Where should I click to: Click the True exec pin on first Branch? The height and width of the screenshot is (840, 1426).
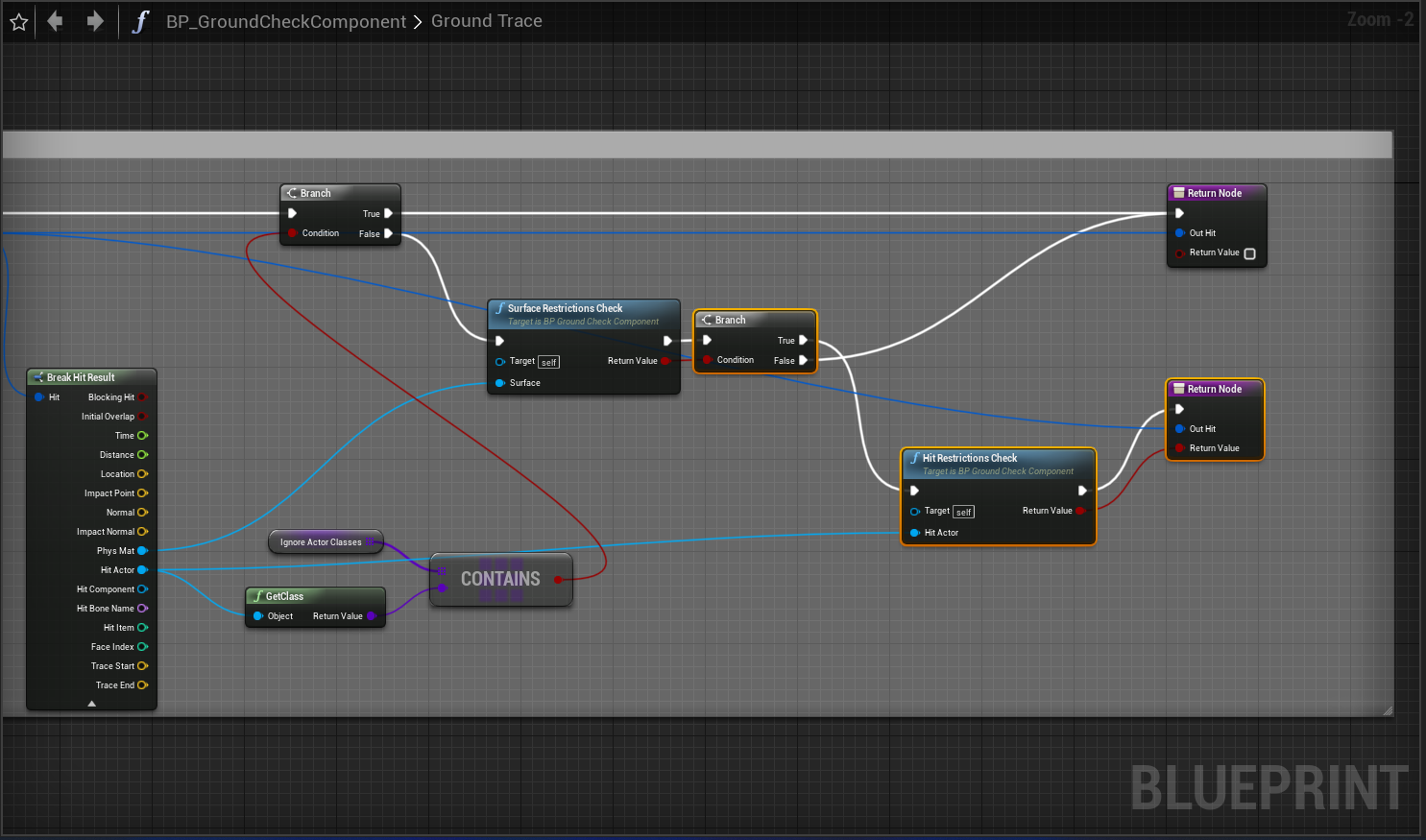pos(388,214)
